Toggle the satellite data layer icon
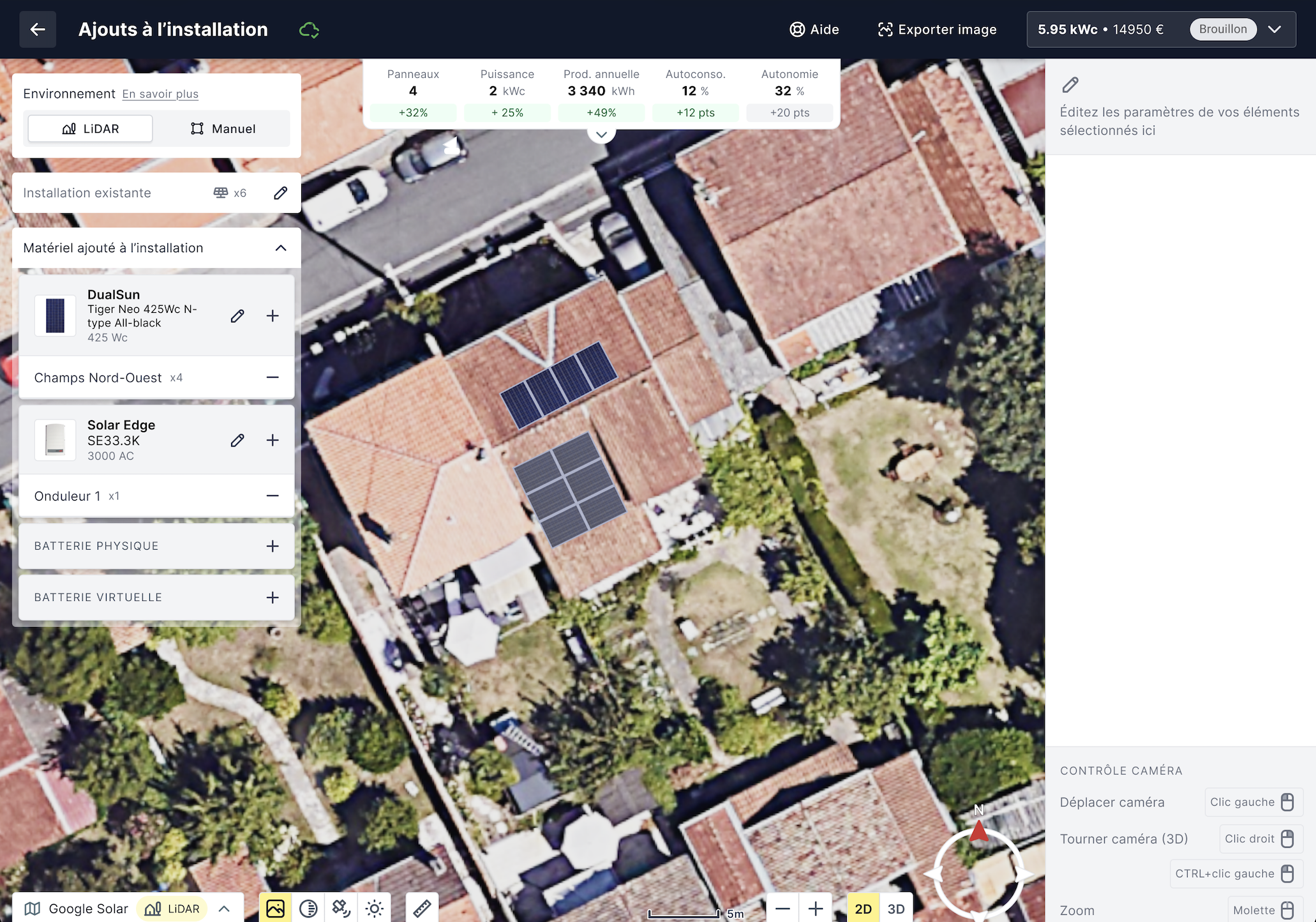The image size is (1316, 922). (x=341, y=909)
